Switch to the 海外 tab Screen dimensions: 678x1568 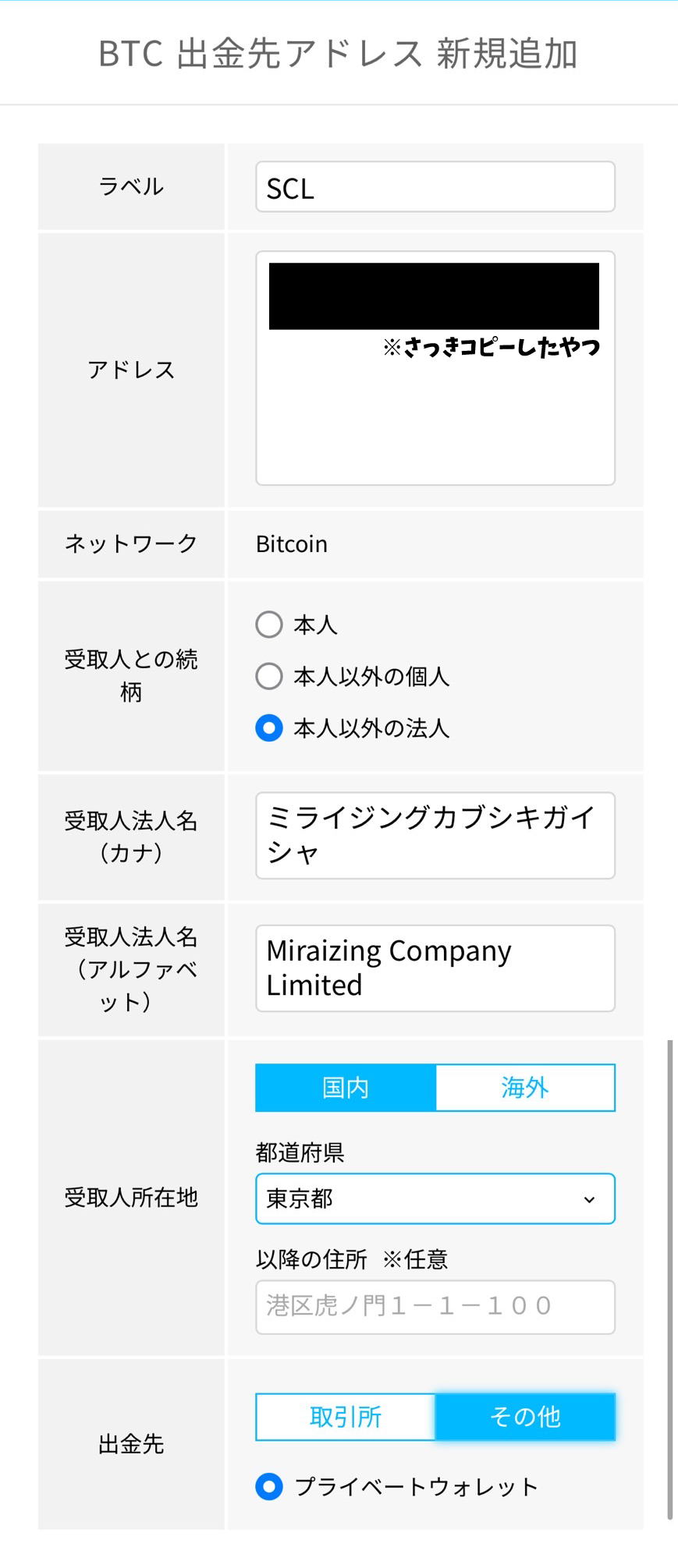[525, 1088]
